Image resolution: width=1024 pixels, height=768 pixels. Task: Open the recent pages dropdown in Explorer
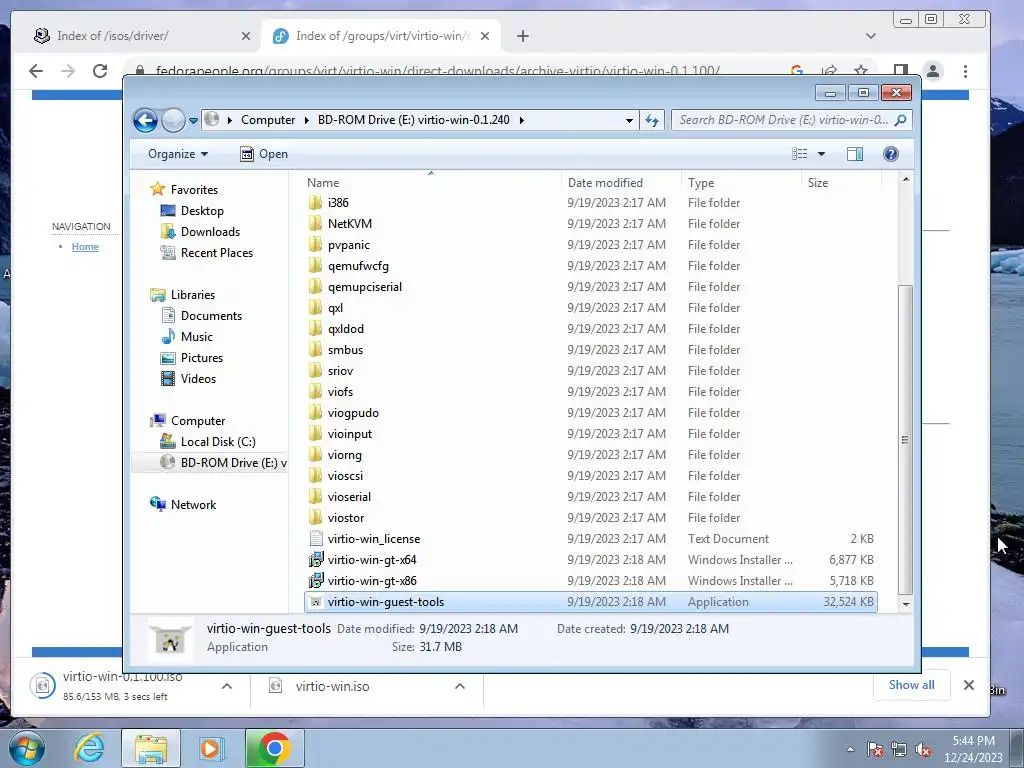click(x=193, y=121)
